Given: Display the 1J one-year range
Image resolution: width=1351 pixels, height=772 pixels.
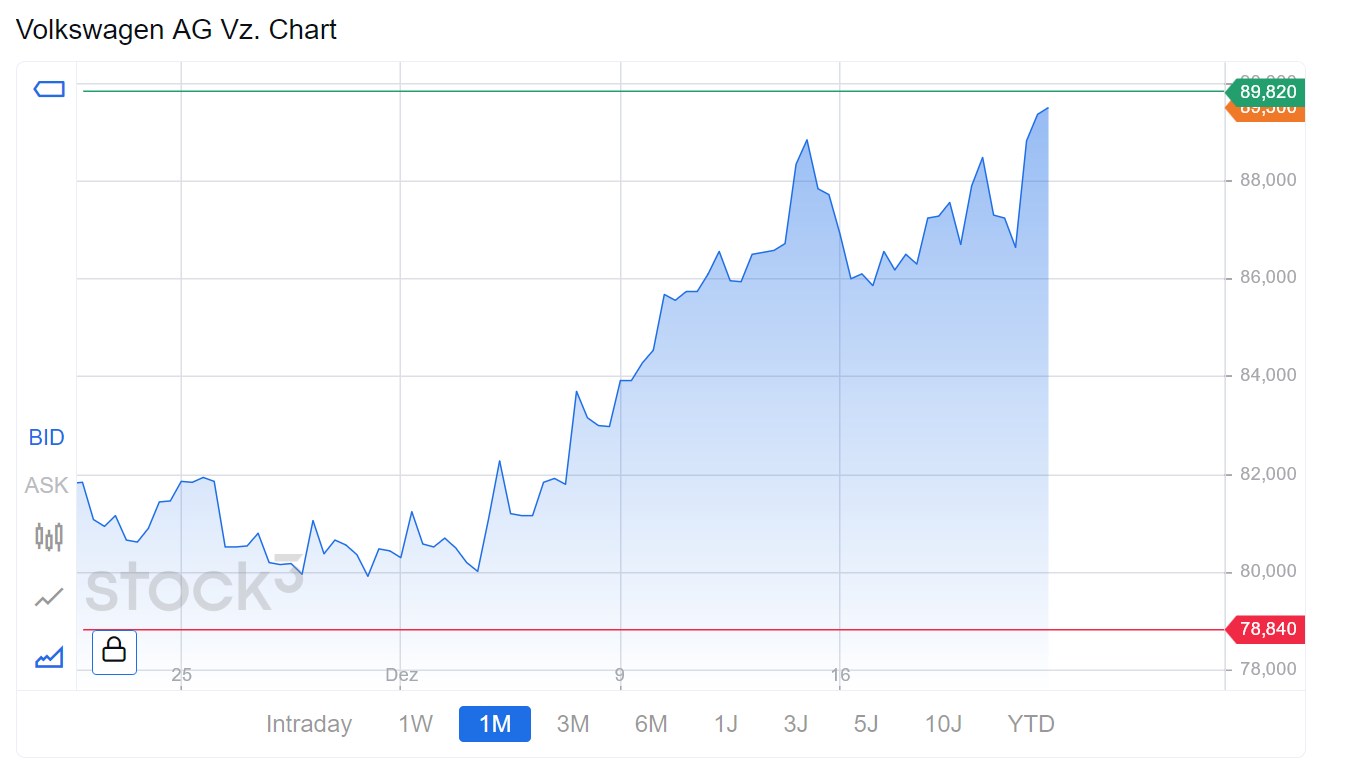Looking at the screenshot, I should (726, 724).
